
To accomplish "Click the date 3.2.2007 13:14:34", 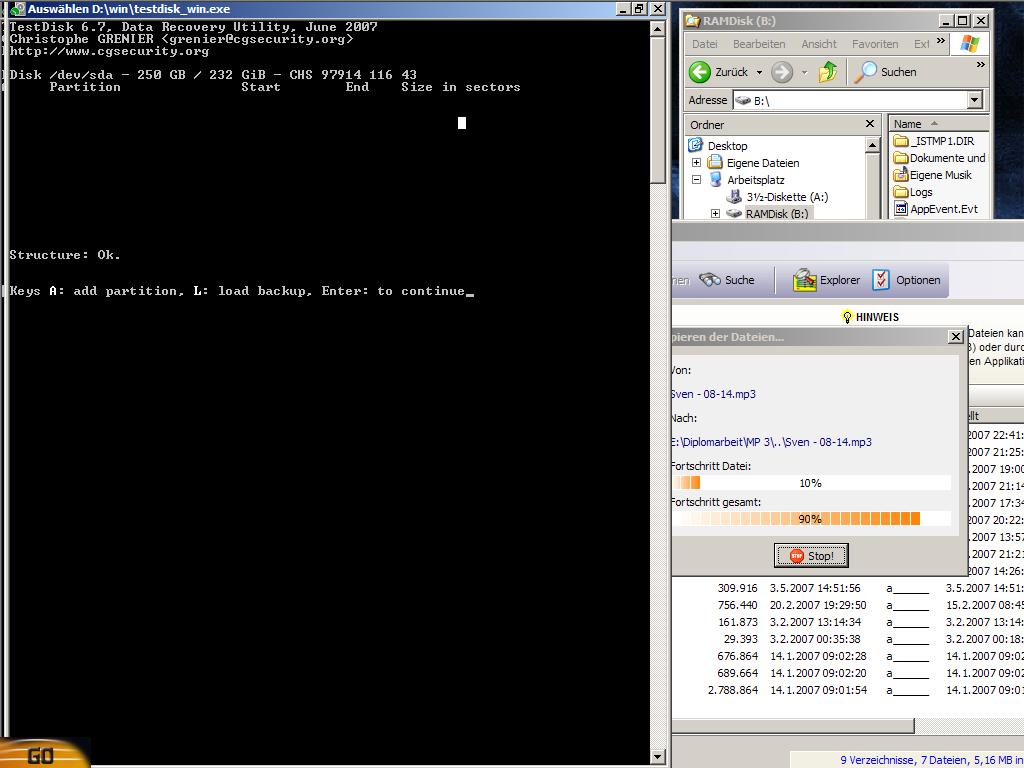I will coord(815,622).
